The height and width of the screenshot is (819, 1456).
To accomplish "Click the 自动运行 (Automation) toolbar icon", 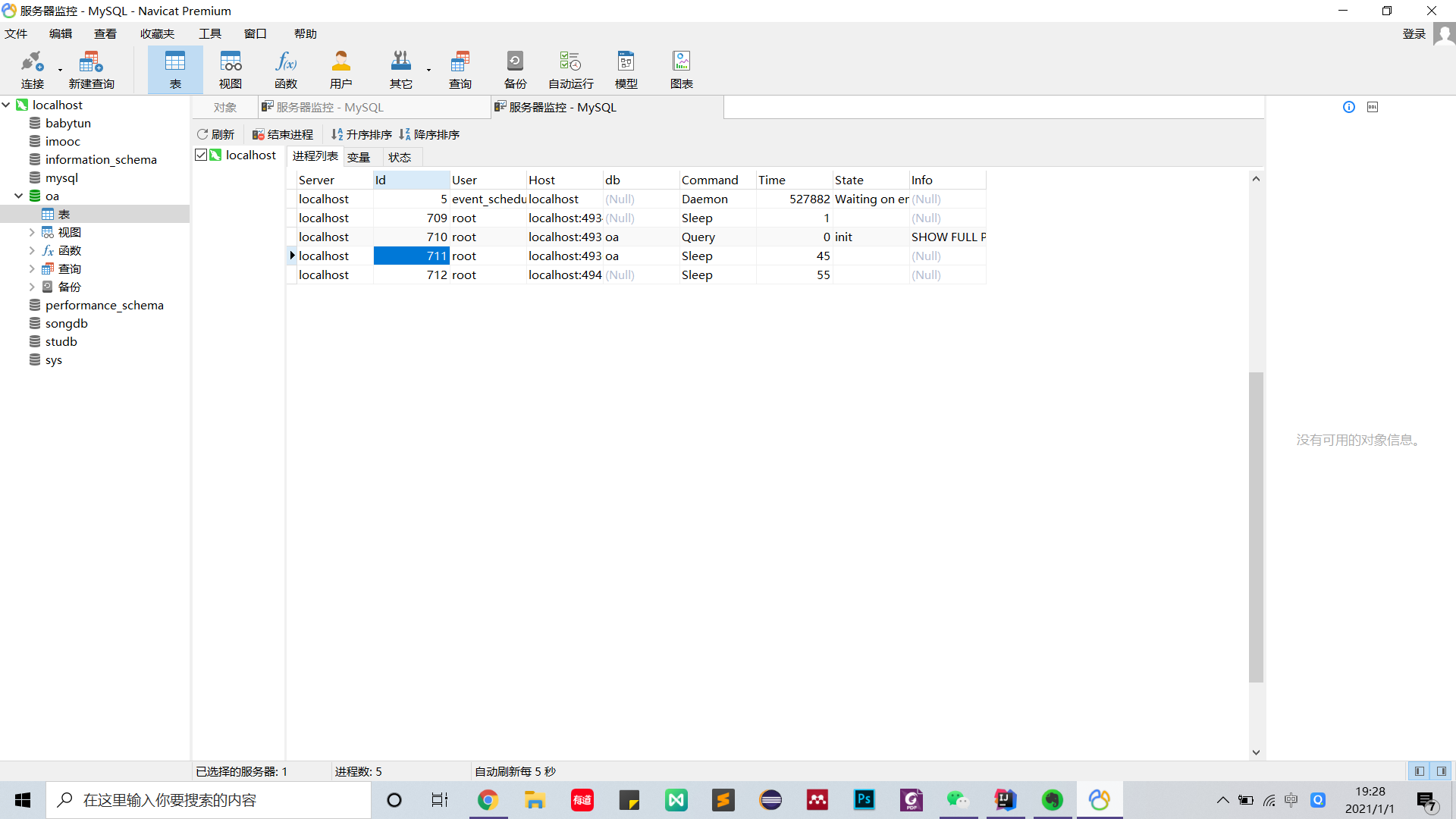I will pyautogui.click(x=570, y=69).
